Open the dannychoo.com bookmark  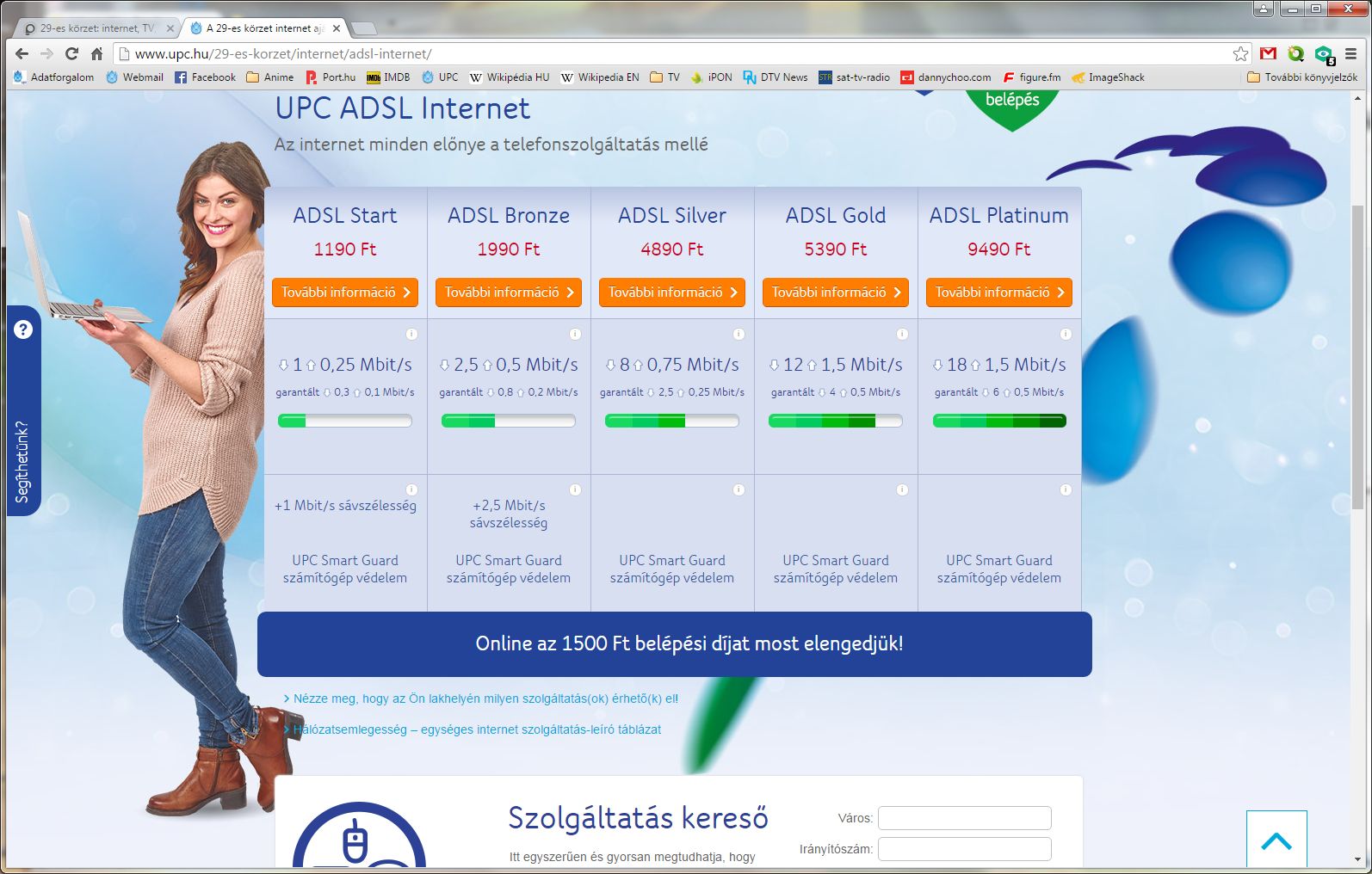(946, 77)
